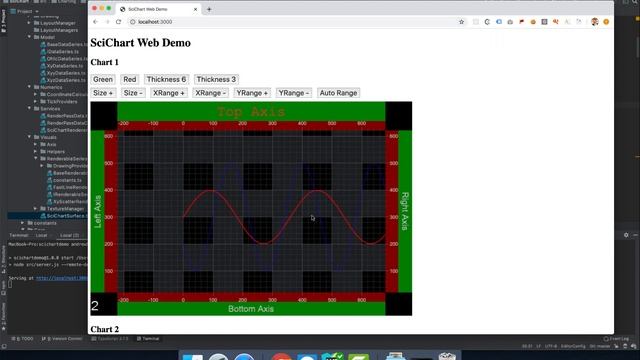Click the Red color button
This screenshot has width=640, height=360.
[130, 80]
